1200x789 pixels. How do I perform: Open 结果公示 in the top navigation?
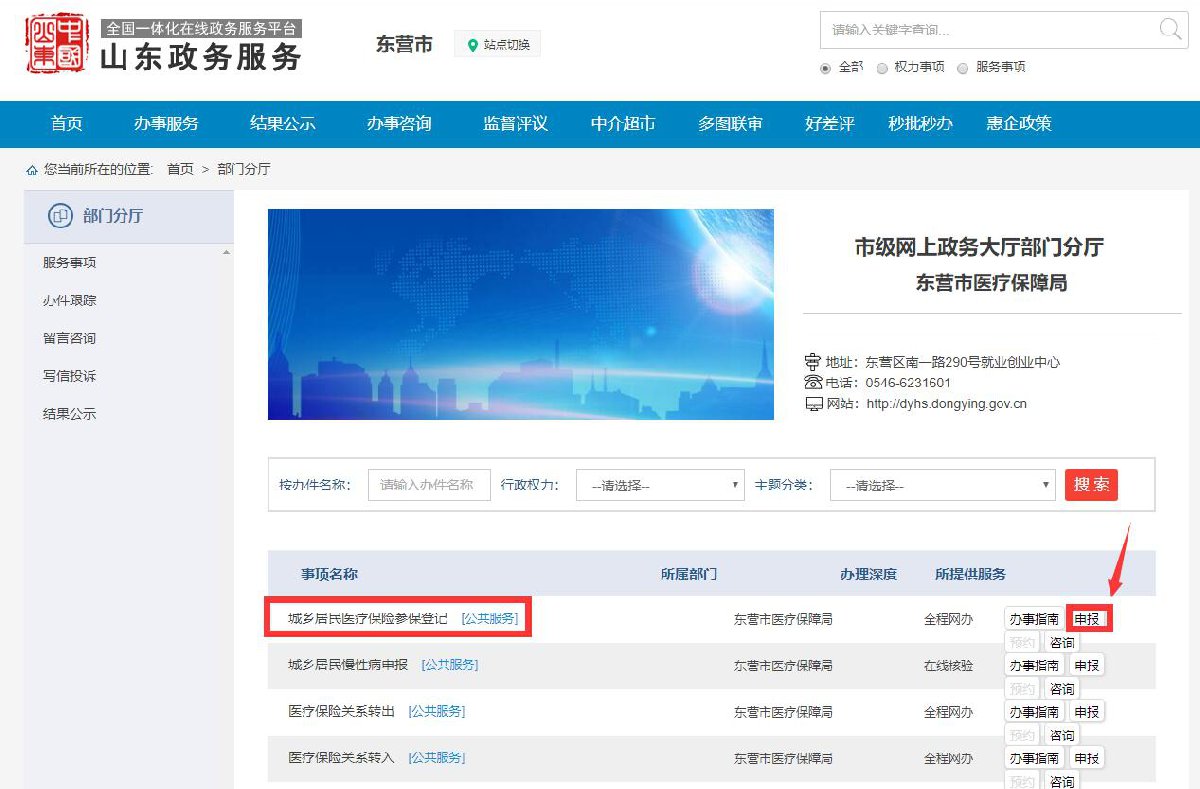(x=282, y=124)
